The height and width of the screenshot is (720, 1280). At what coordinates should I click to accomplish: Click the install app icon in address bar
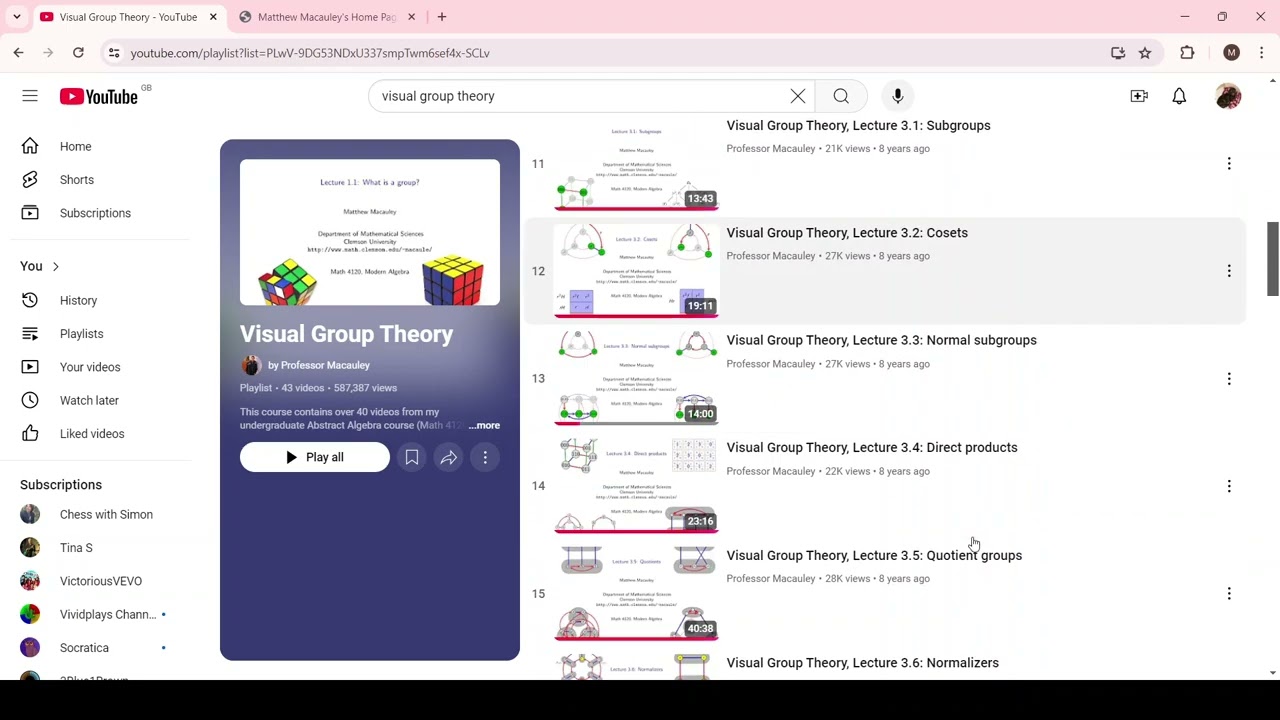(1118, 53)
